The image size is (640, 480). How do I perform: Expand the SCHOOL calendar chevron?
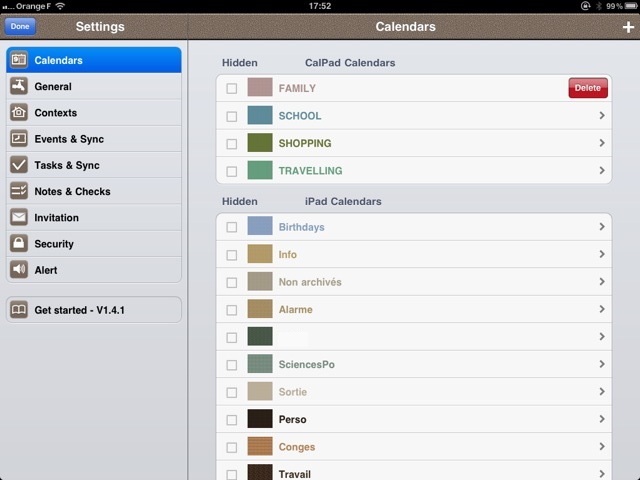click(601, 116)
